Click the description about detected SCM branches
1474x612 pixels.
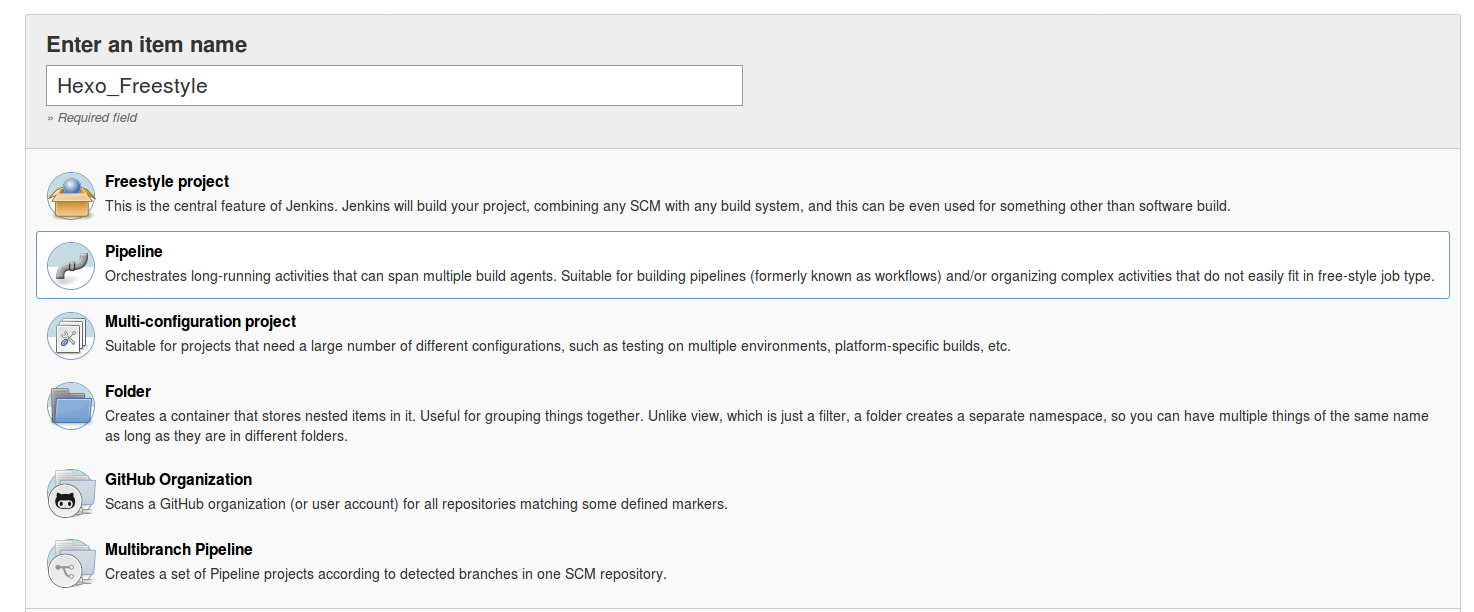click(x=385, y=574)
